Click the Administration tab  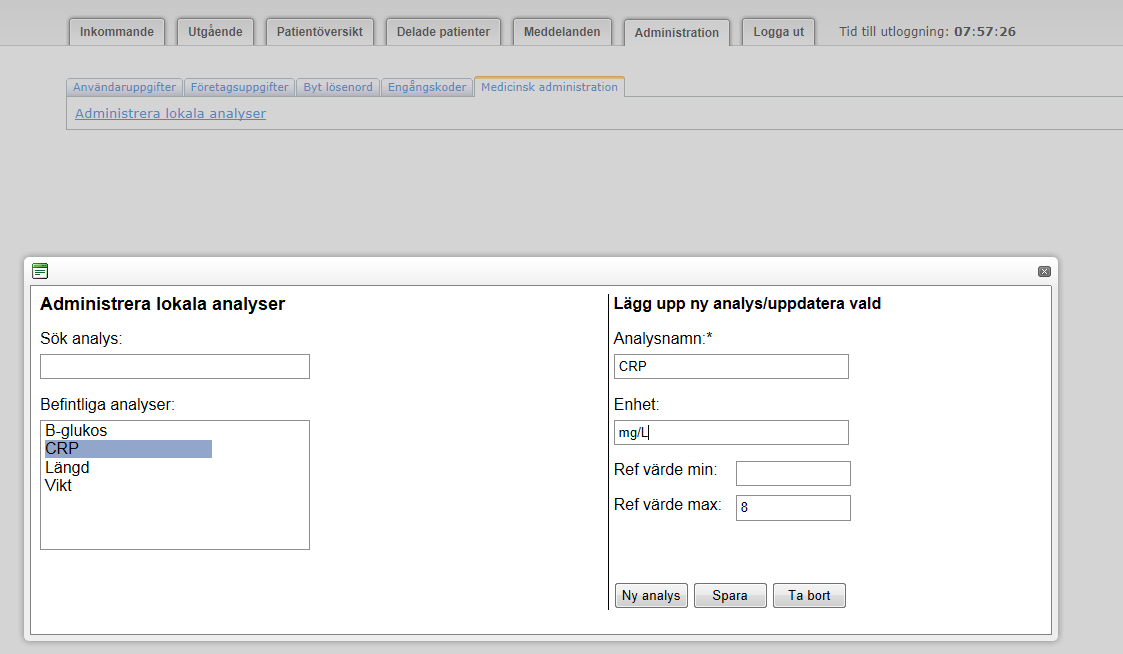[677, 32]
